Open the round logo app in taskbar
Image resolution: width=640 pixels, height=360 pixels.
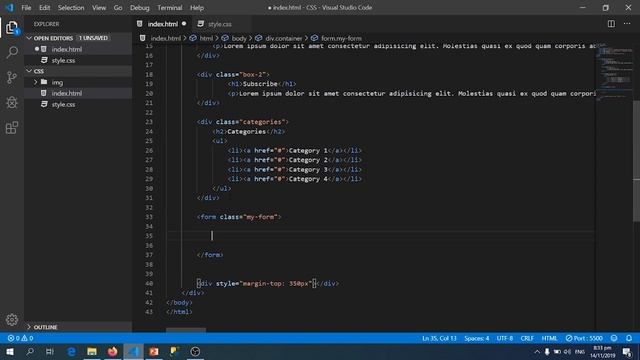tap(195, 351)
